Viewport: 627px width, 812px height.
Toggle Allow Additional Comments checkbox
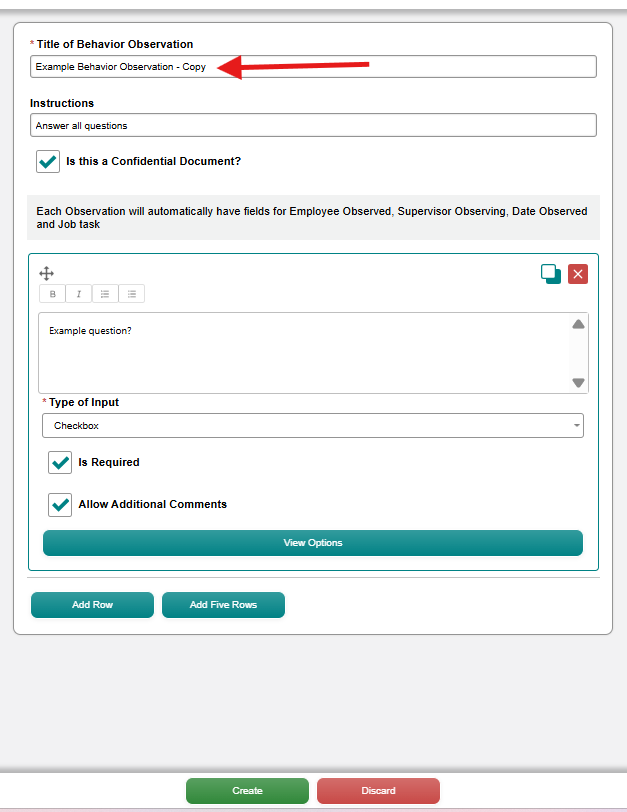click(60, 504)
